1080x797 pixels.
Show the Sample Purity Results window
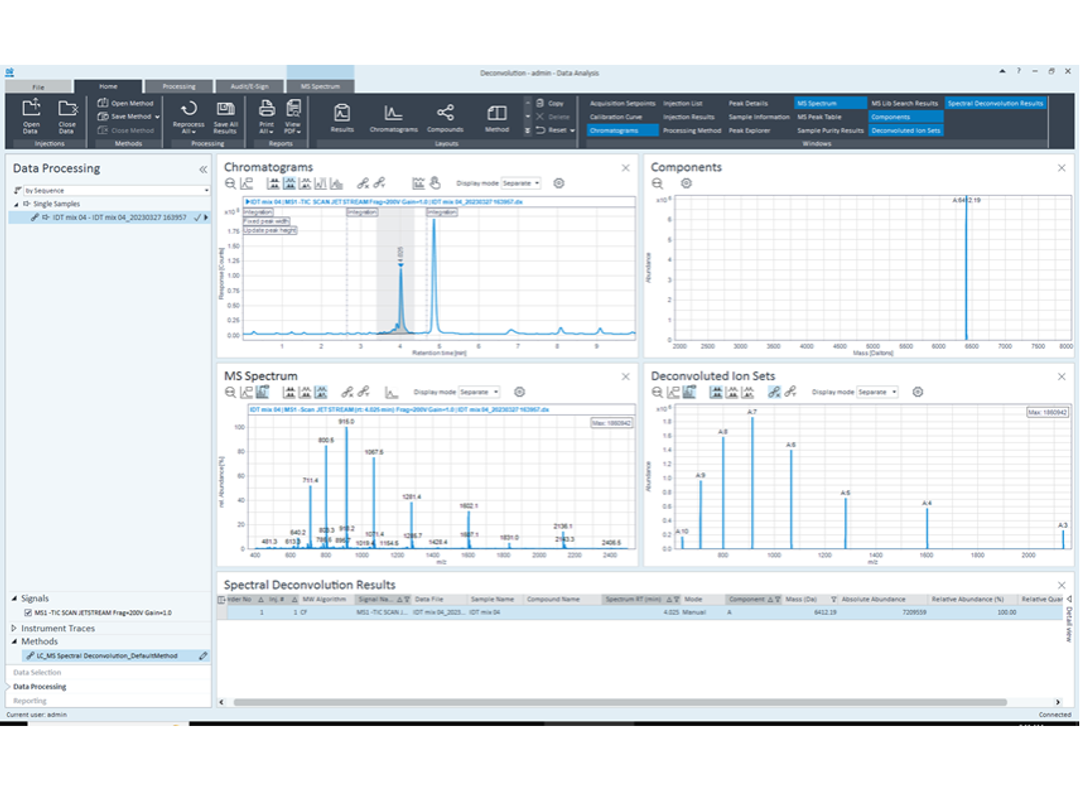tap(830, 130)
